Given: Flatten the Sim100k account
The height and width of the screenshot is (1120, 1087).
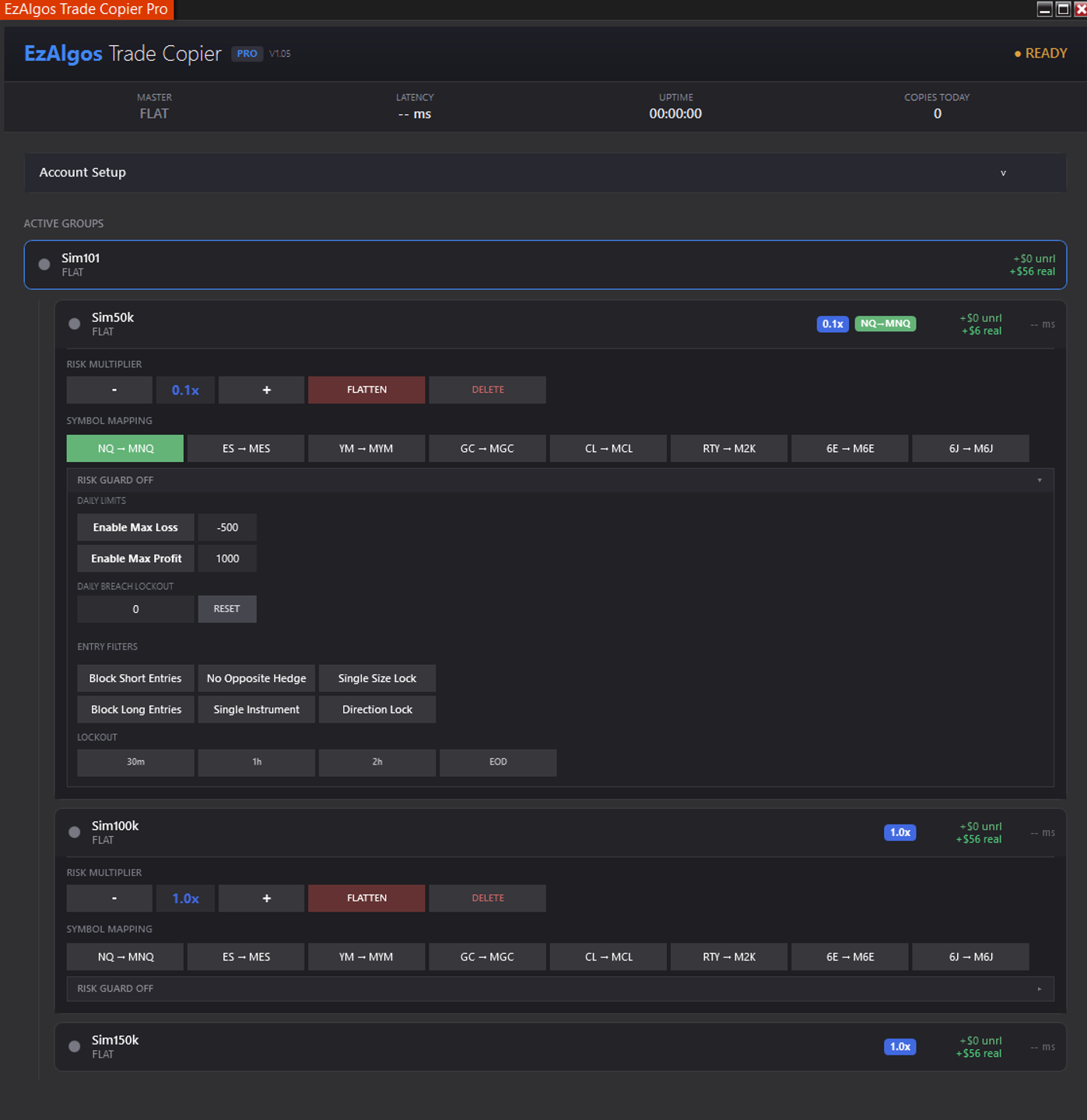Looking at the screenshot, I should click(366, 898).
